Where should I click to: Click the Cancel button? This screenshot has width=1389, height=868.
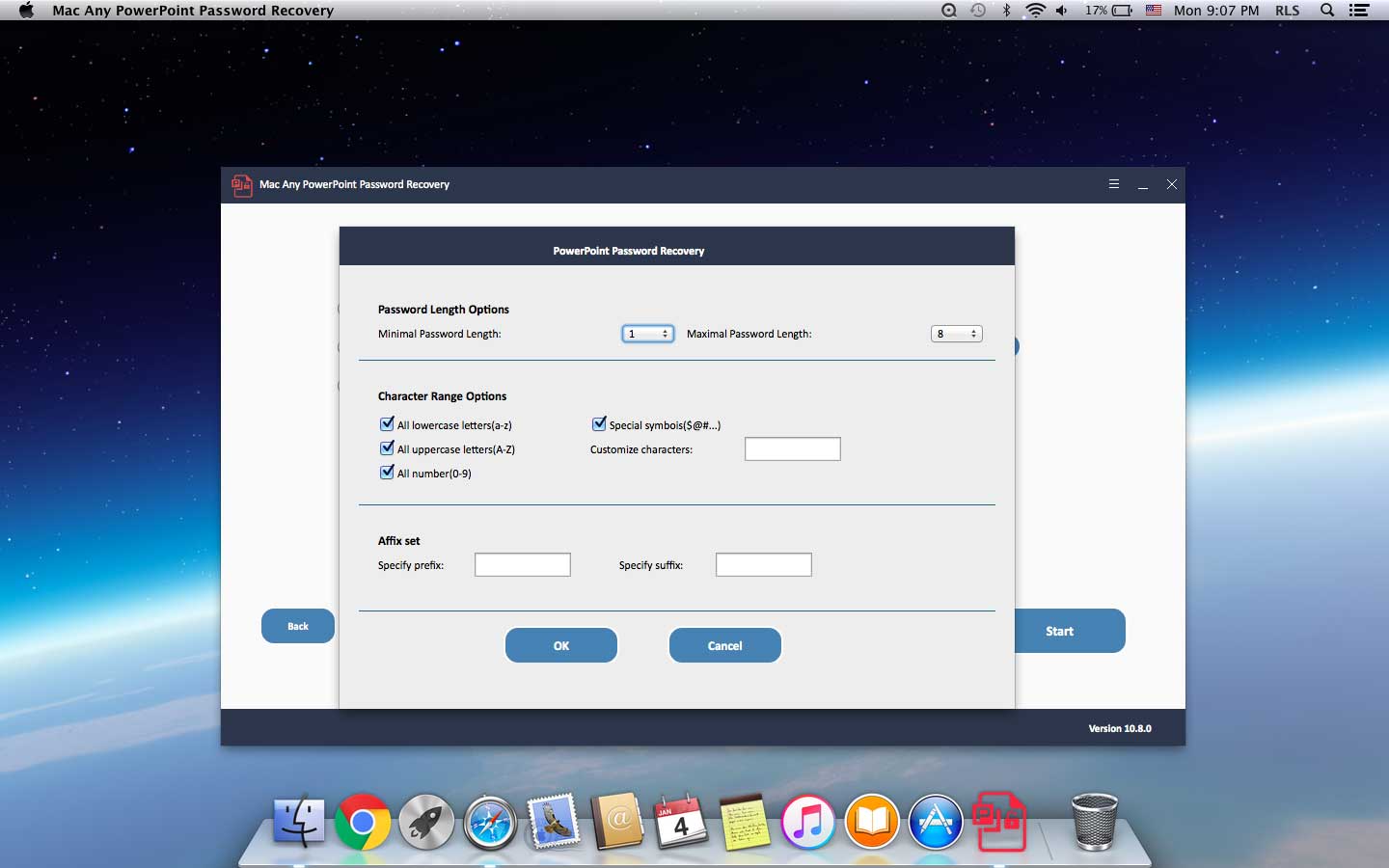click(725, 645)
